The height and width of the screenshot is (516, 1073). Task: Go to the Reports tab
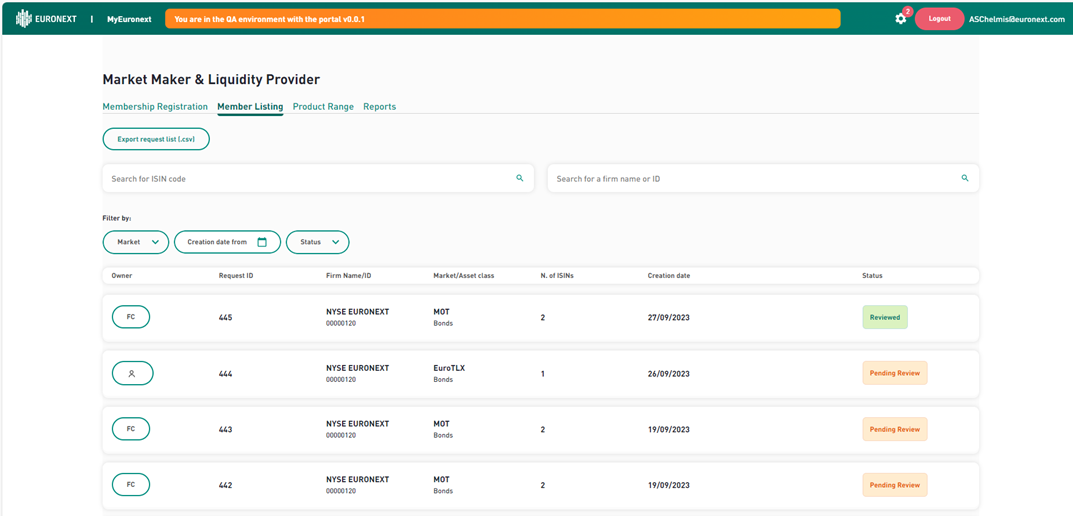[379, 107]
